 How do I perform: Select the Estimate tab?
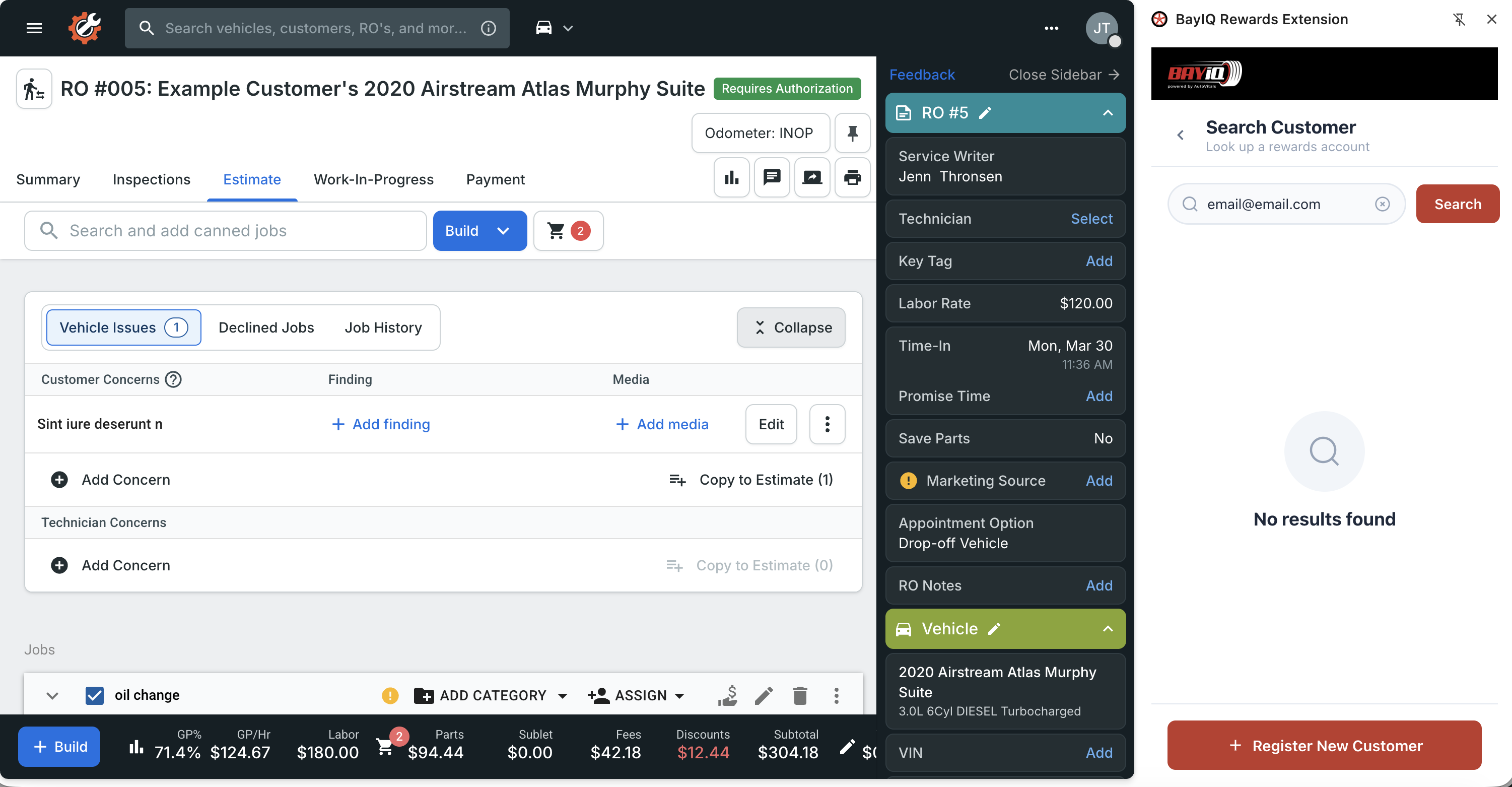[252, 179]
